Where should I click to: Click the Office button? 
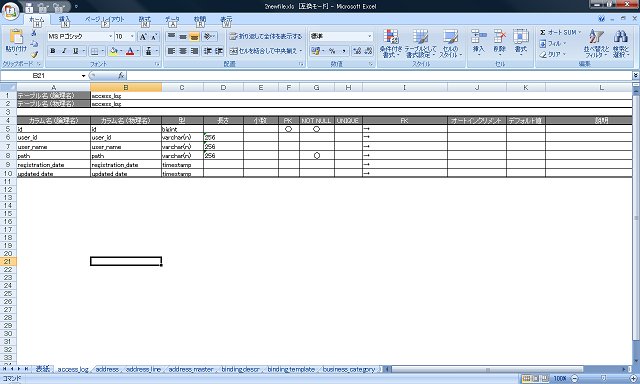pos(11,11)
